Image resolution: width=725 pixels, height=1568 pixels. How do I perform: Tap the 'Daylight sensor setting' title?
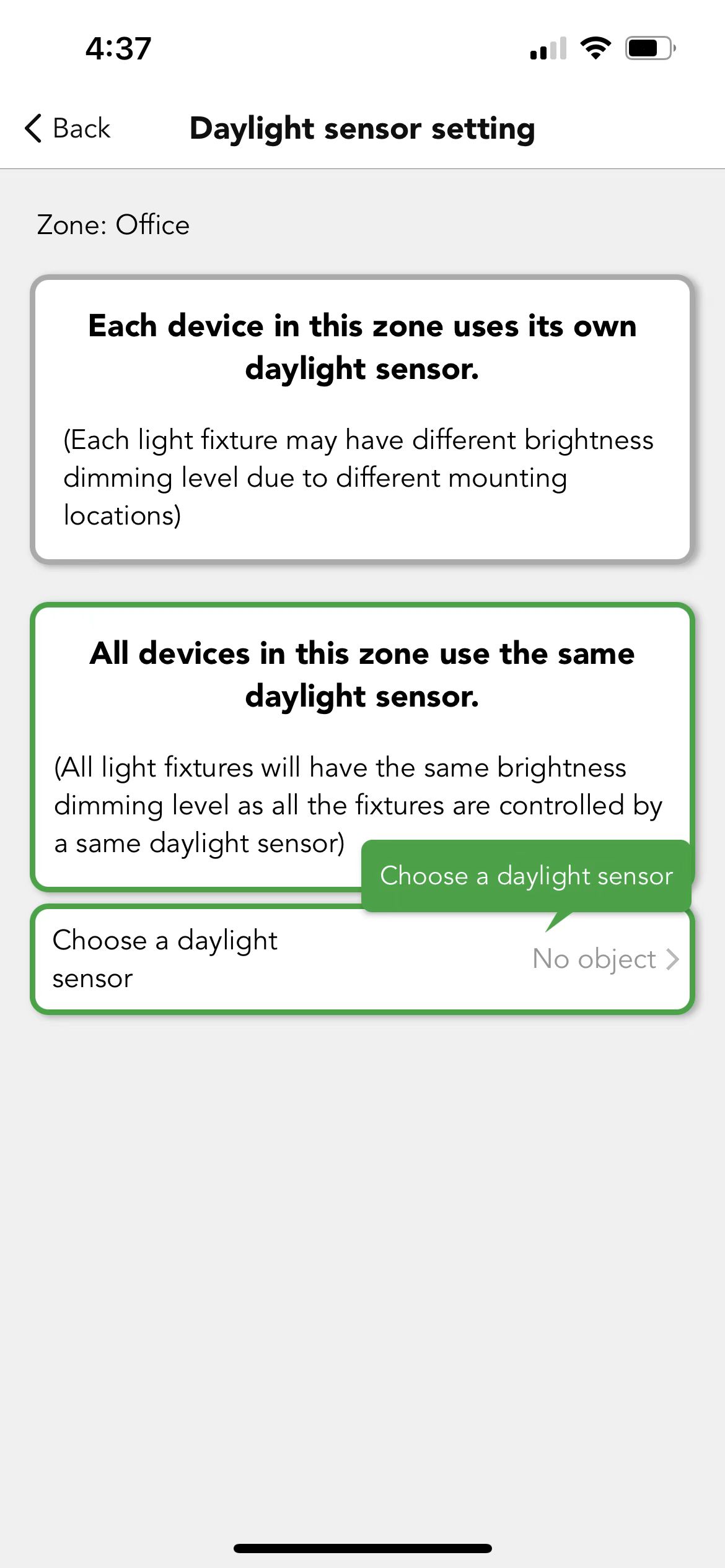tap(362, 129)
